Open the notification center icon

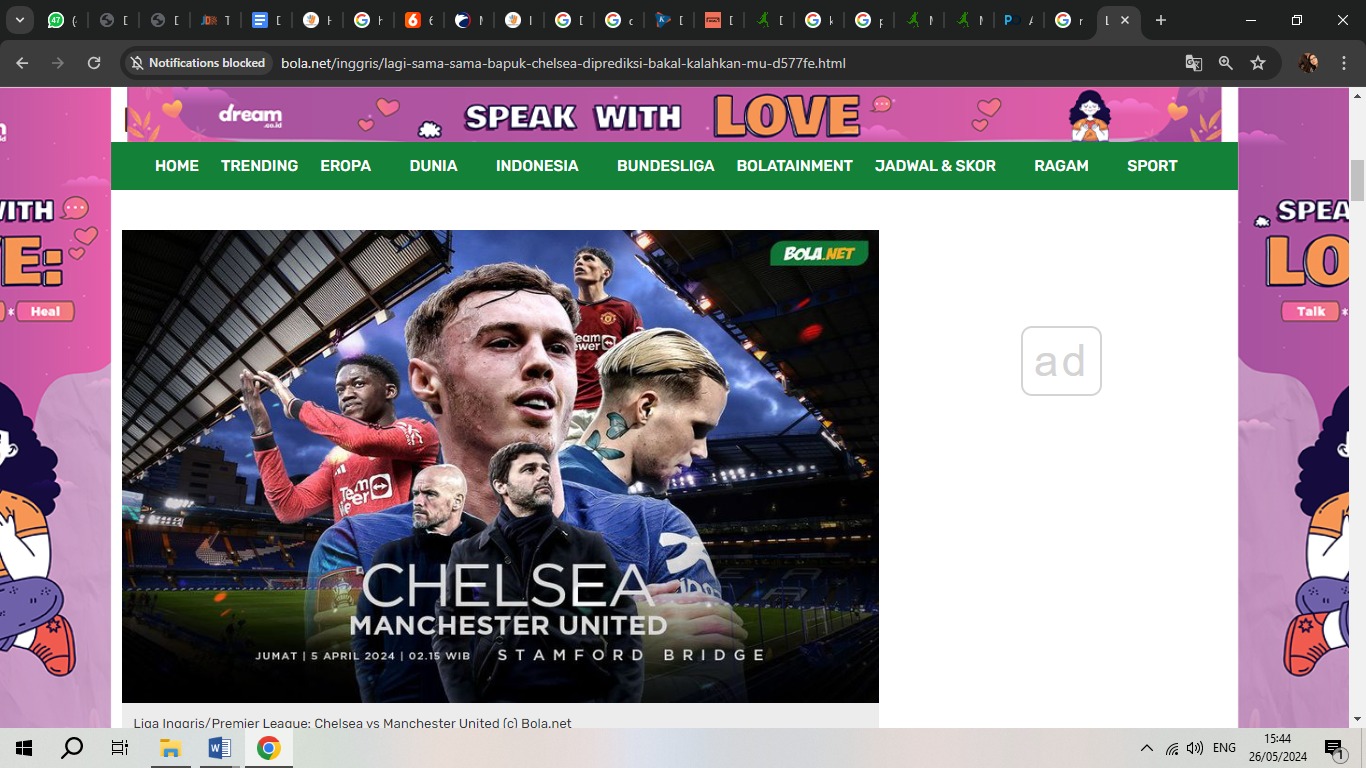pos(1334,748)
